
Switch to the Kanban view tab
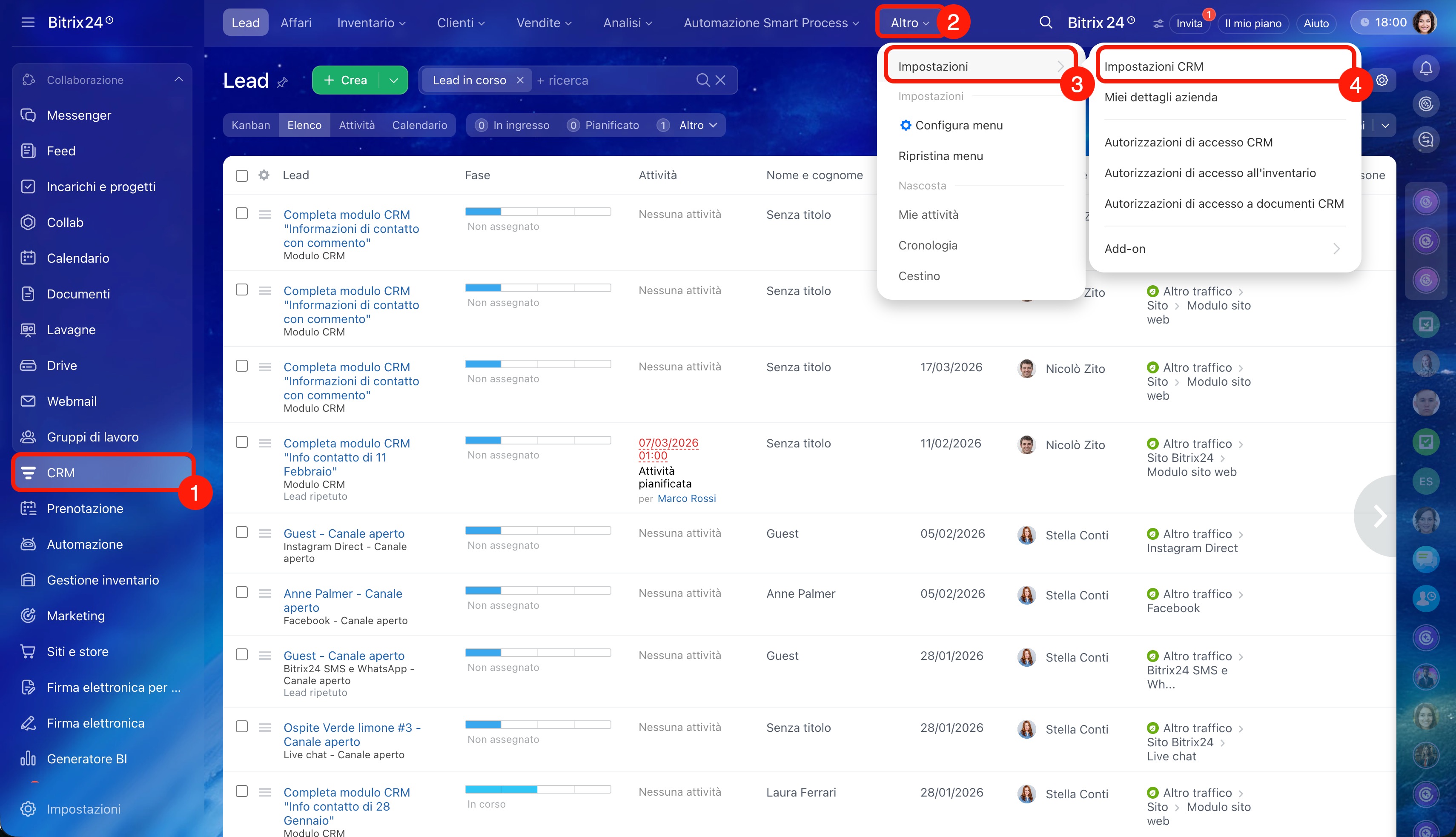(x=251, y=125)
